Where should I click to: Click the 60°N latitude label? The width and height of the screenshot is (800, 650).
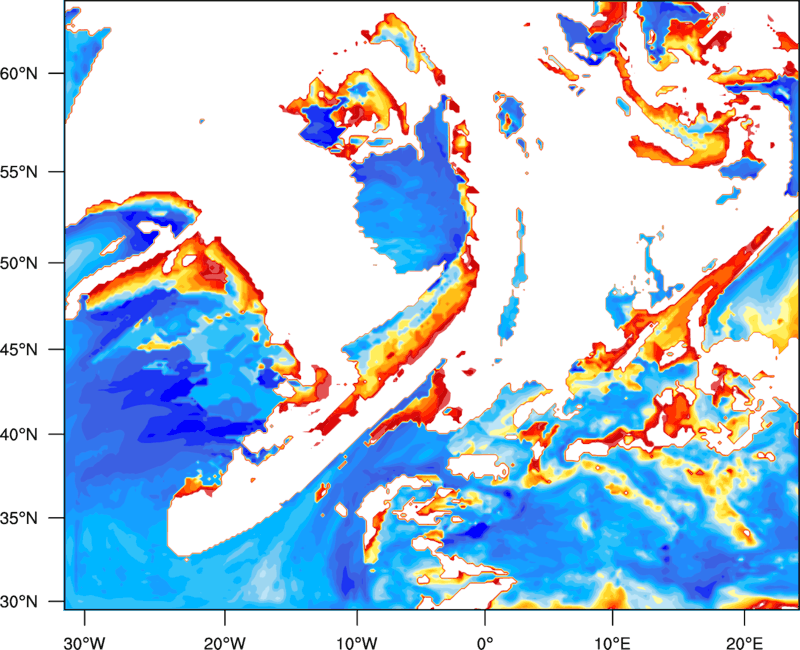click(x=19, y=73)
